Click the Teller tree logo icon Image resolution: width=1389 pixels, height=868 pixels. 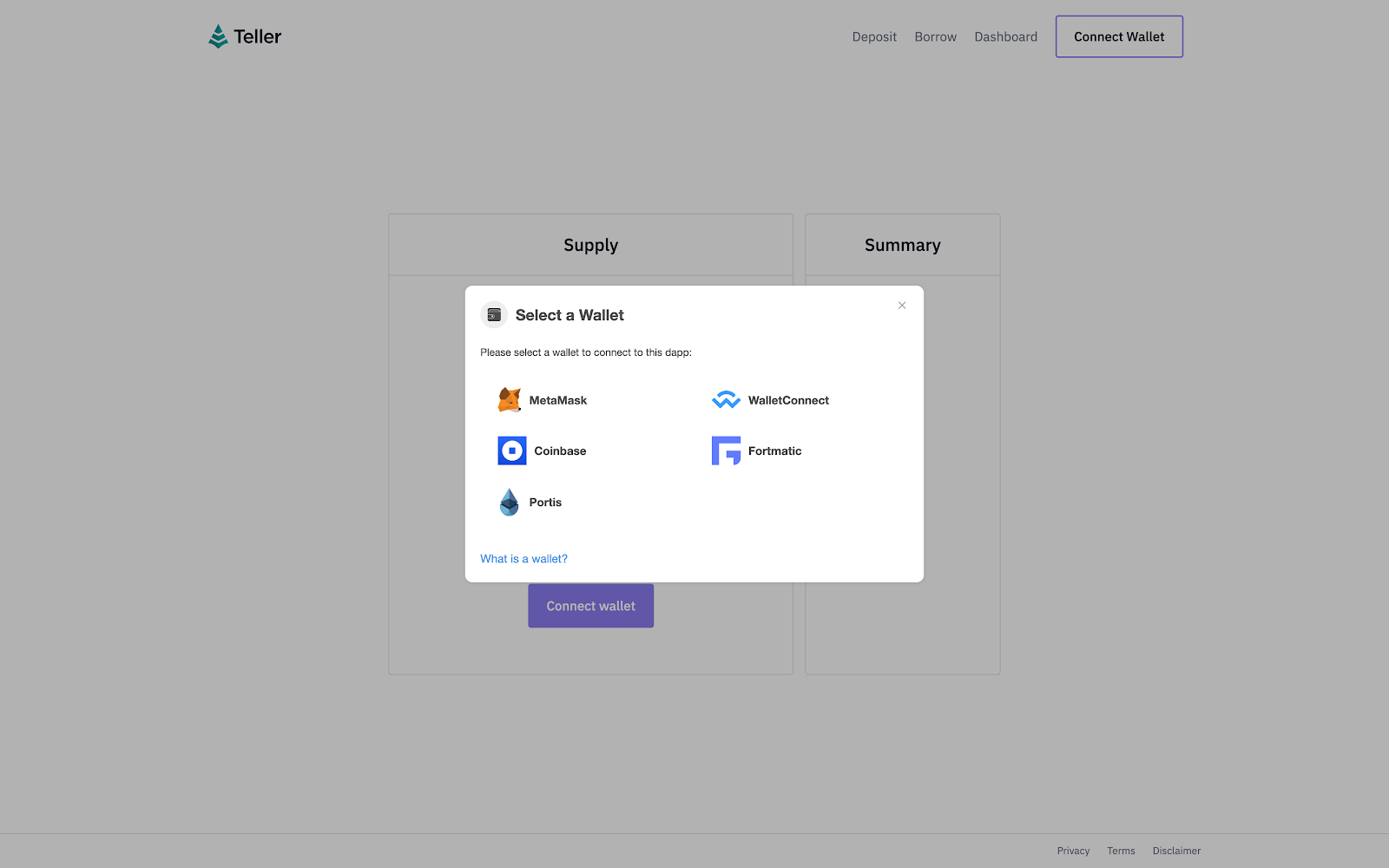click(x=218, y=36)
